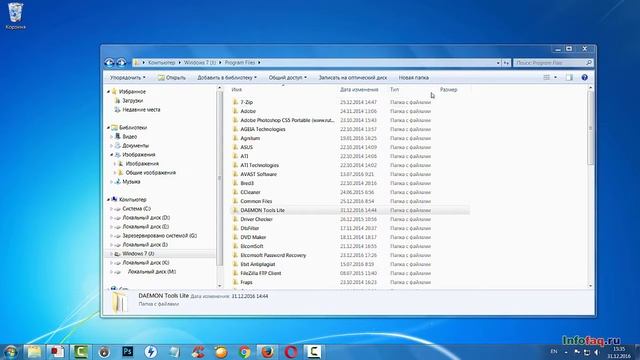Expand the Документы library node
The image size is (640, 360).
111,146
